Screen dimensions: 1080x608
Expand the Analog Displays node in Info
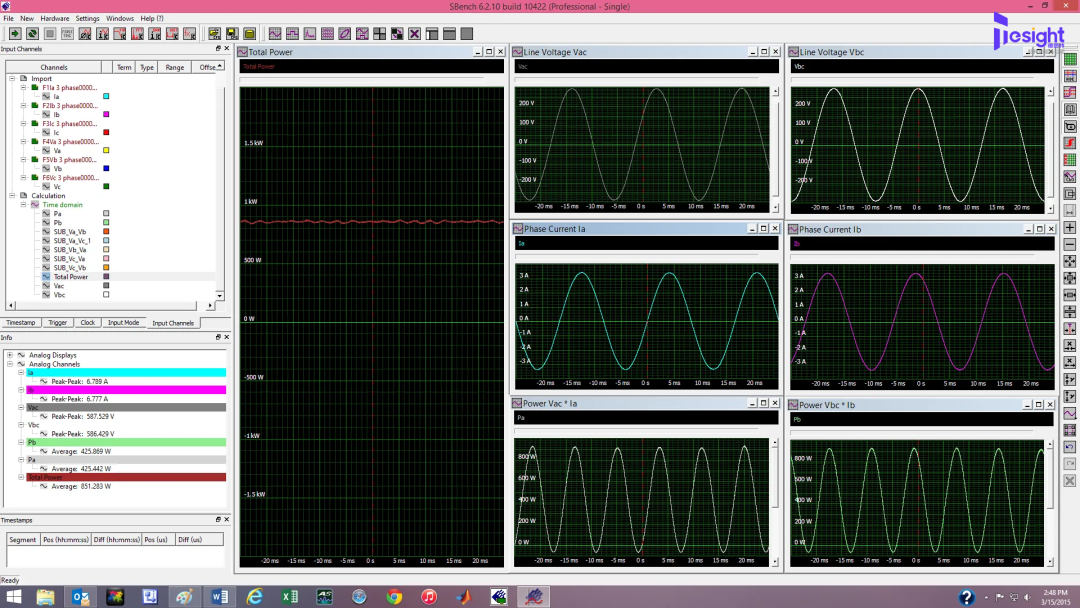[x=10, y=355]
